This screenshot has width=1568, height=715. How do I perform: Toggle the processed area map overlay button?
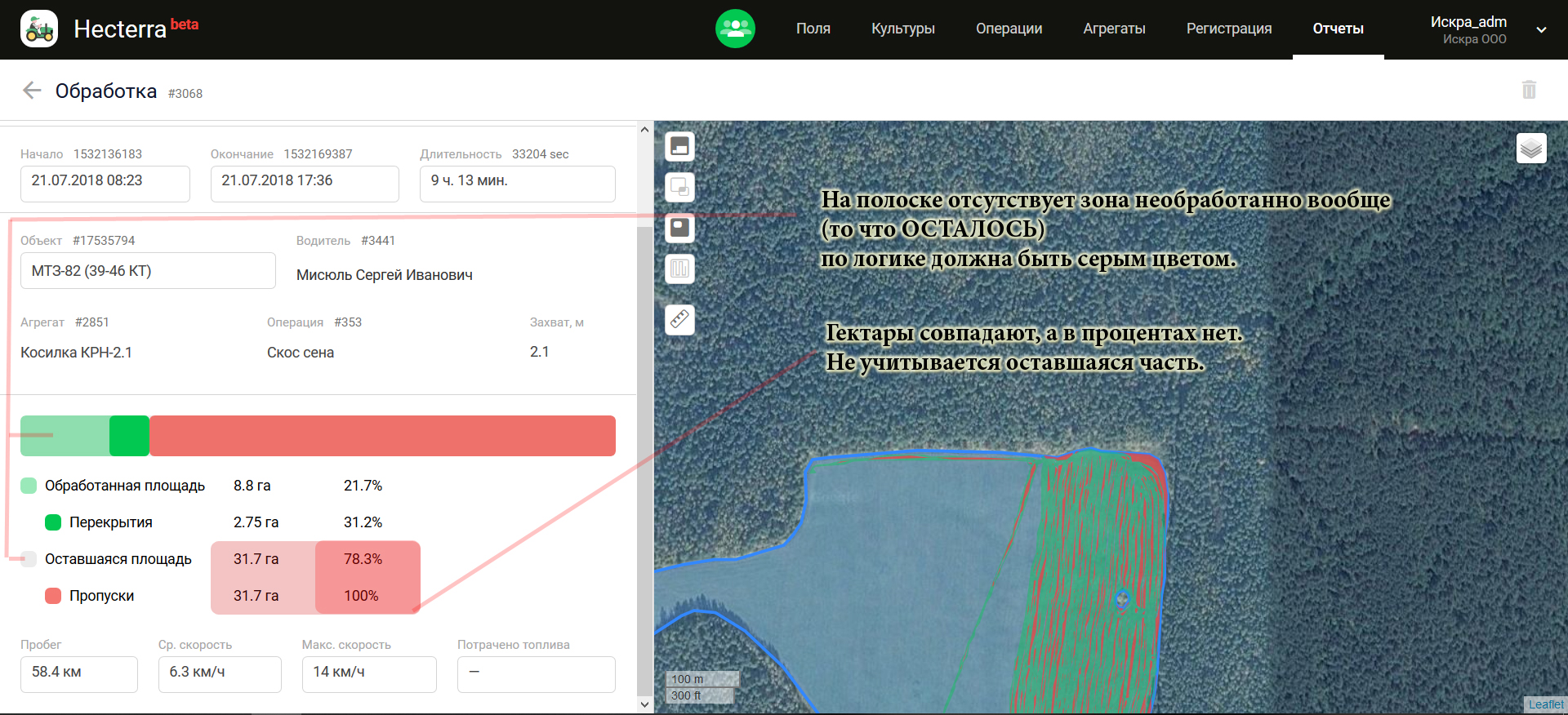[679, 147]
